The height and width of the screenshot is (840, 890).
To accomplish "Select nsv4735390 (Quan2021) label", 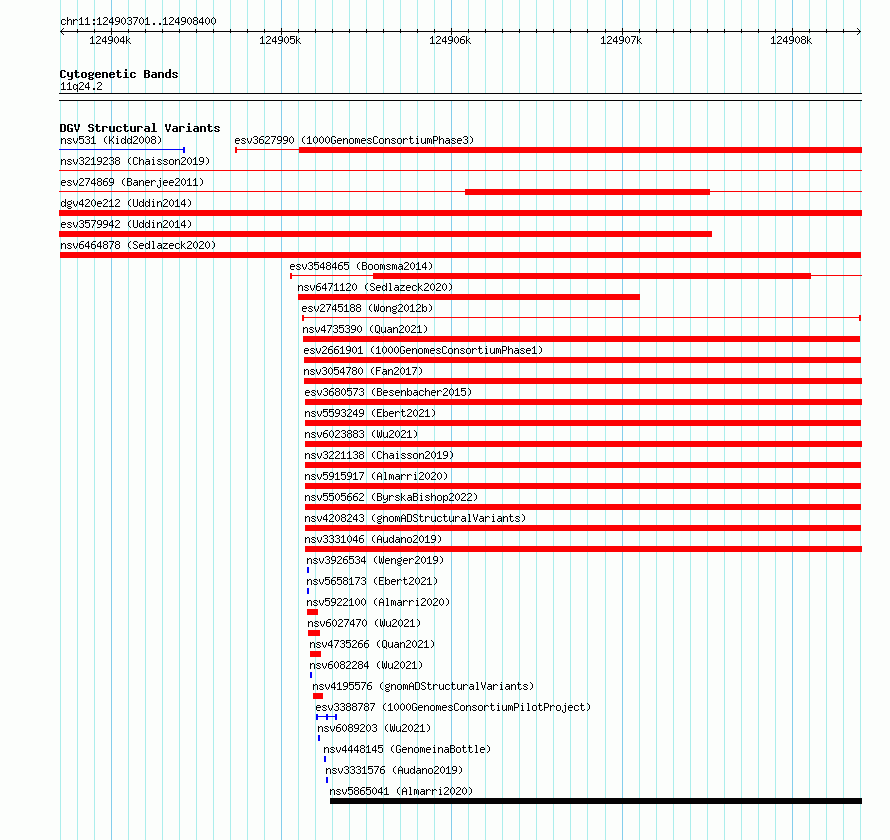I will (x=365, y=329).
